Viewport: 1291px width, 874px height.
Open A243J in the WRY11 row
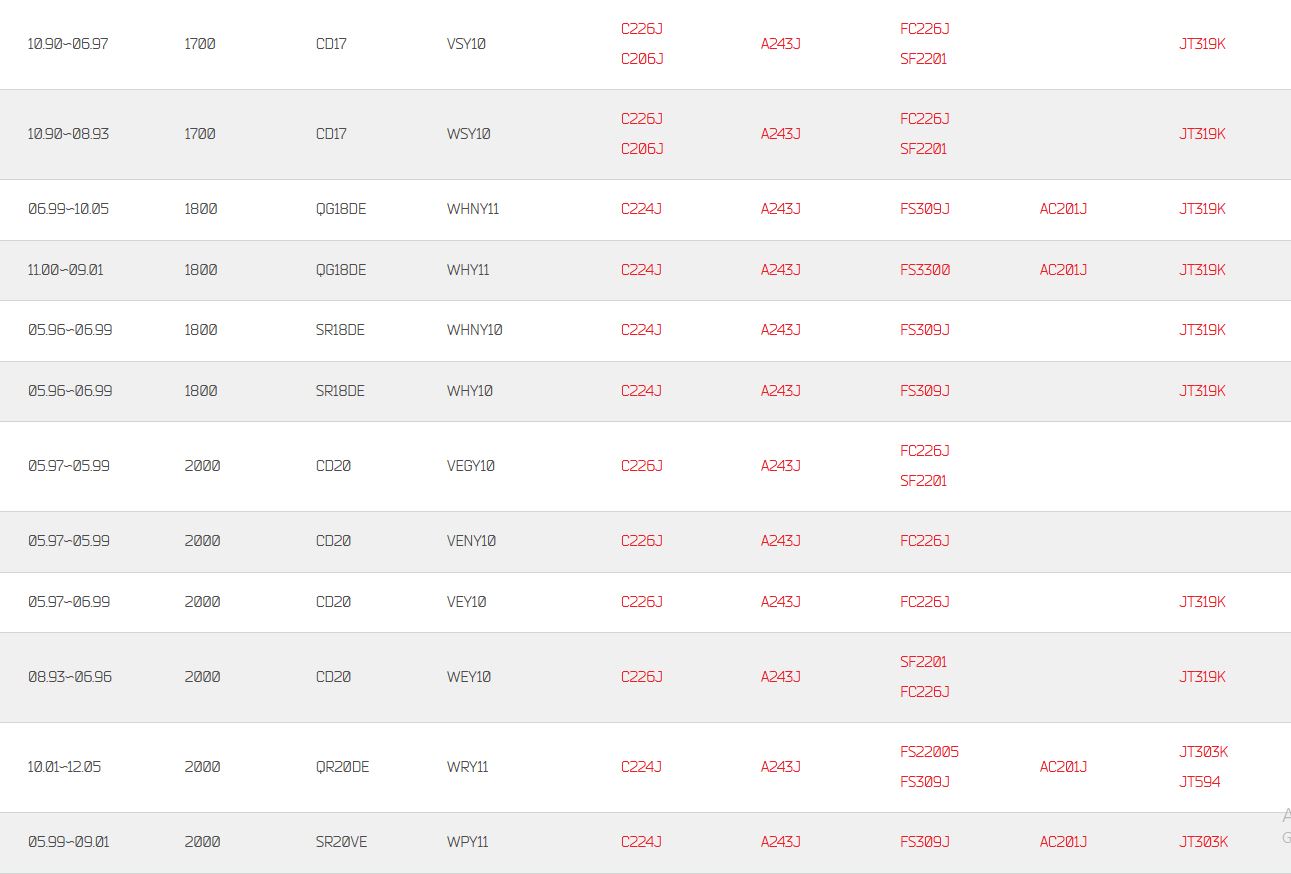coord(781,767)
